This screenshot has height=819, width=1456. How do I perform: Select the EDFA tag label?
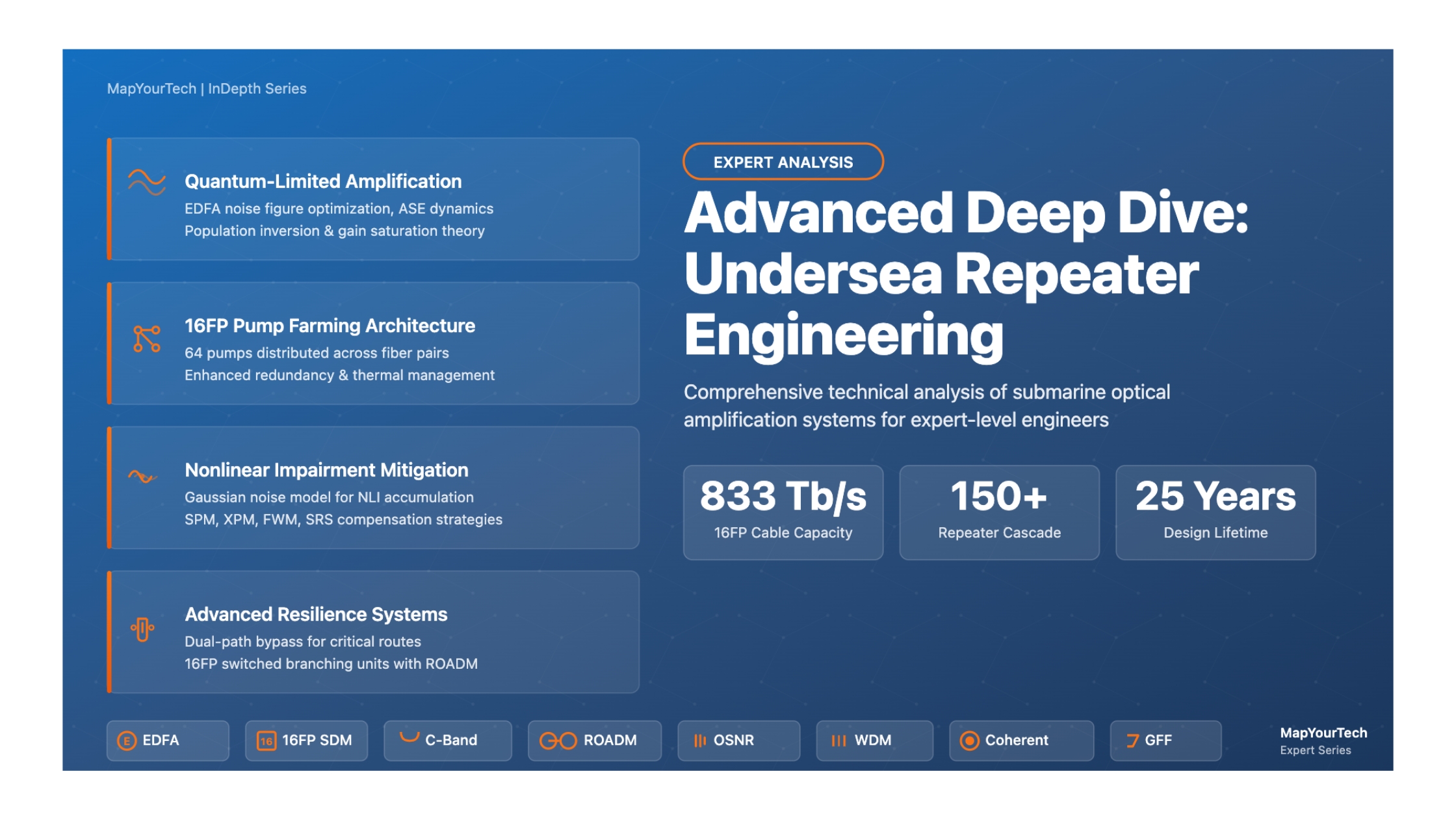[161, 740]
